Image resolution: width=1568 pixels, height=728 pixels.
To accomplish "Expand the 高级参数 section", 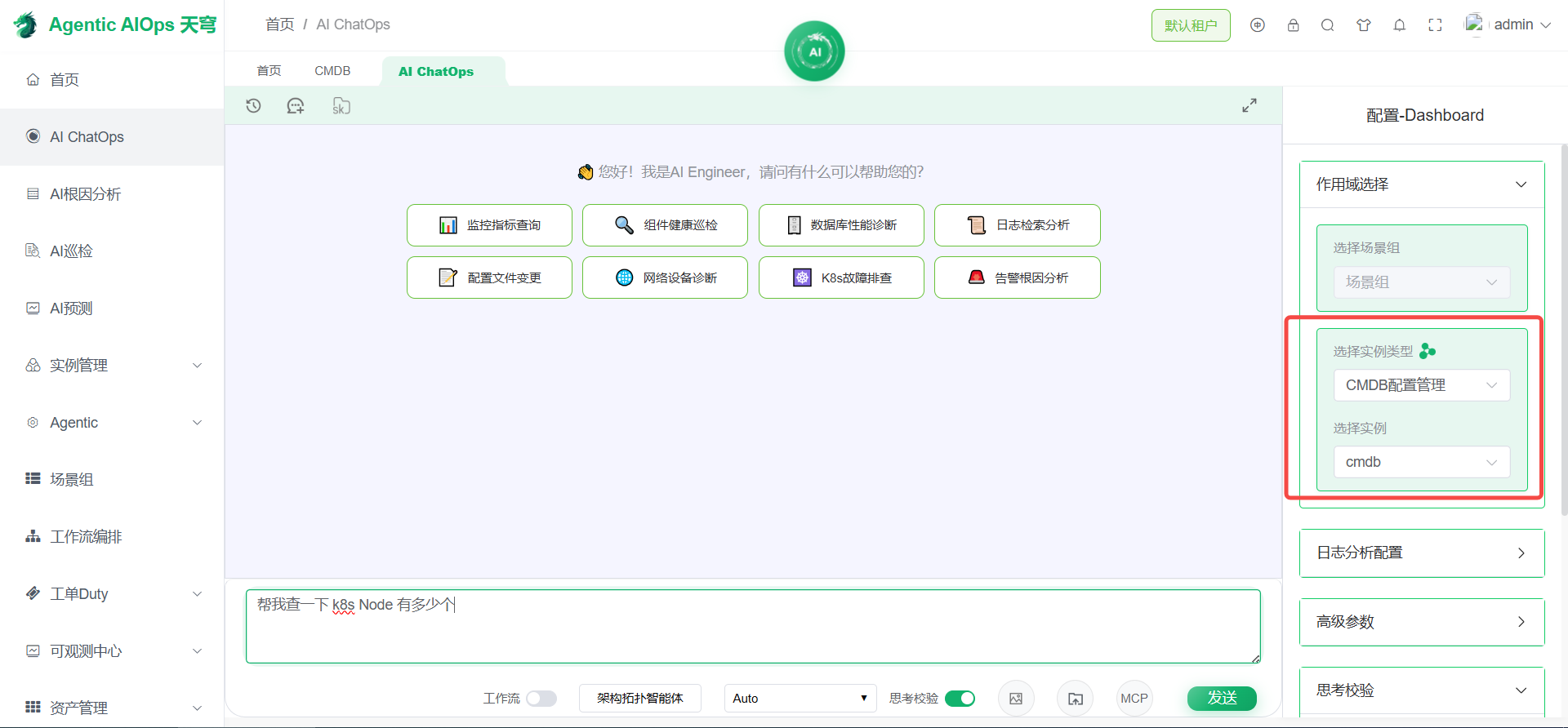I will [x=1422, y=622].
